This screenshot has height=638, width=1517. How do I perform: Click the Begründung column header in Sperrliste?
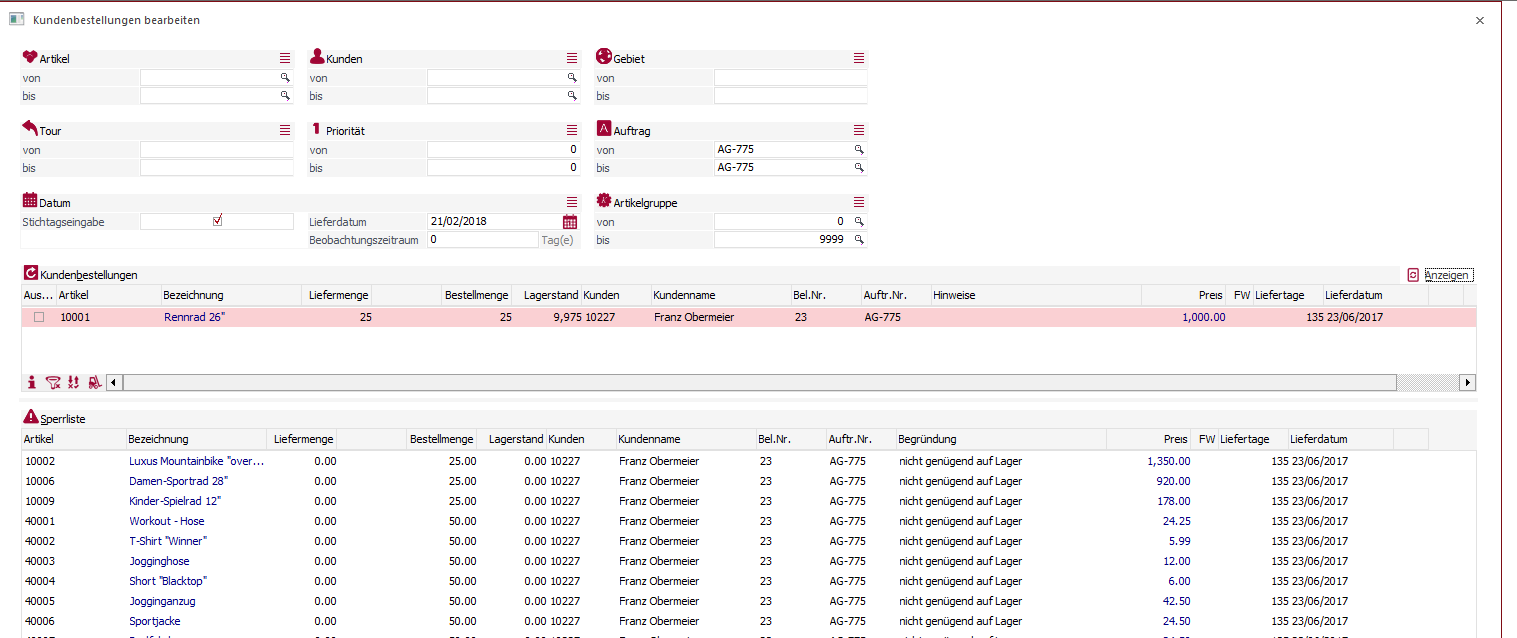tap(927, 439)
